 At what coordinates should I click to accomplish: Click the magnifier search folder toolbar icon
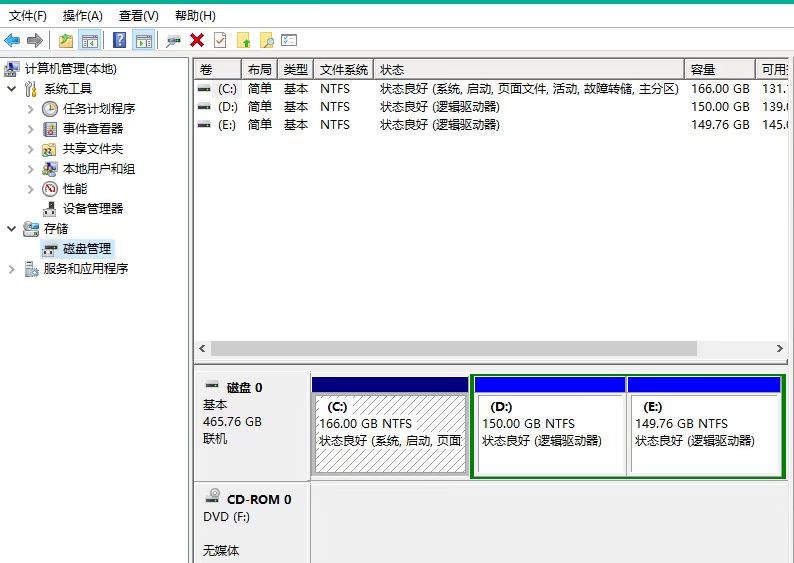coord(266,40)
